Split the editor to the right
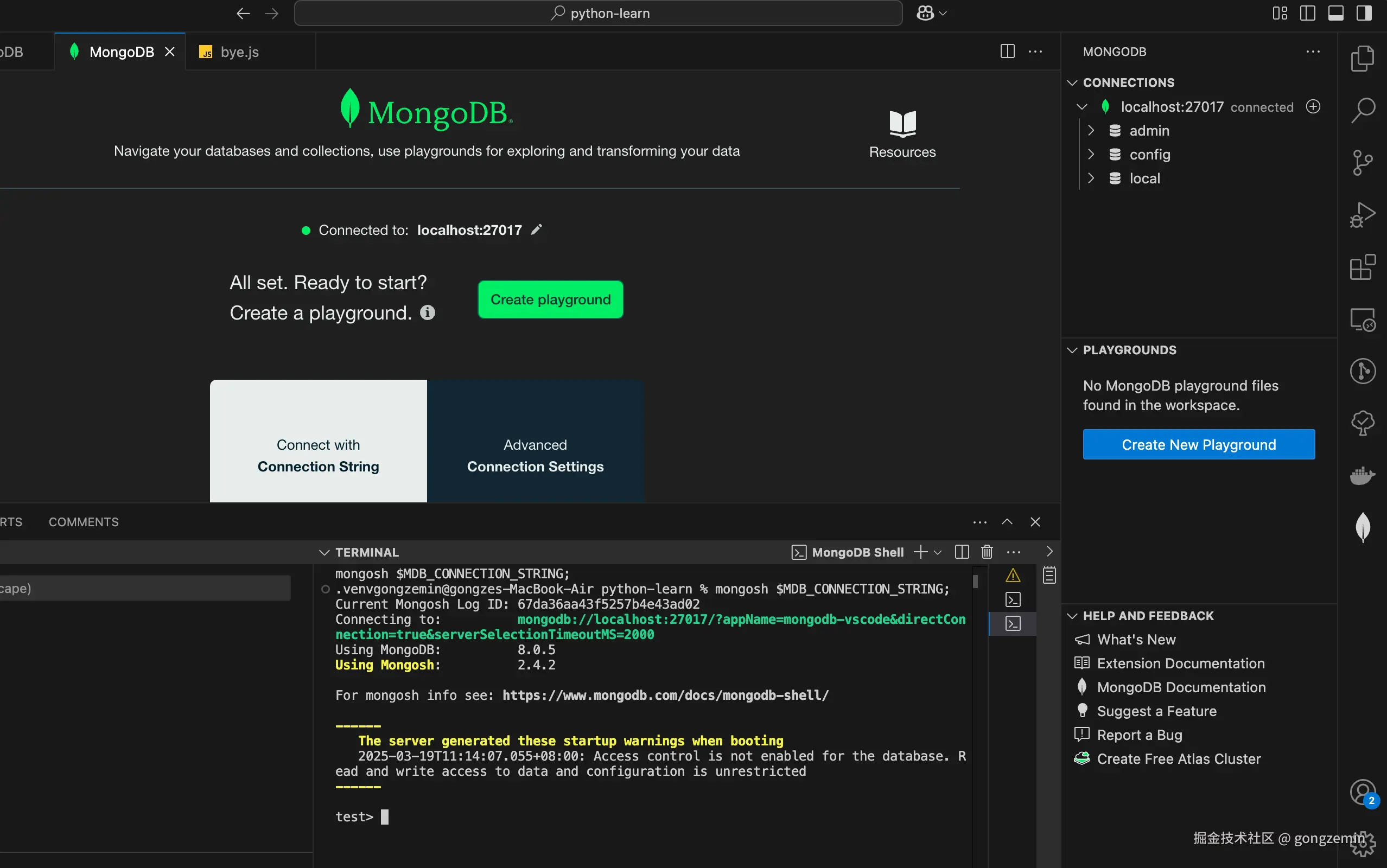The width and height of the screenshot is (1387, 868). click(1007, 51)
